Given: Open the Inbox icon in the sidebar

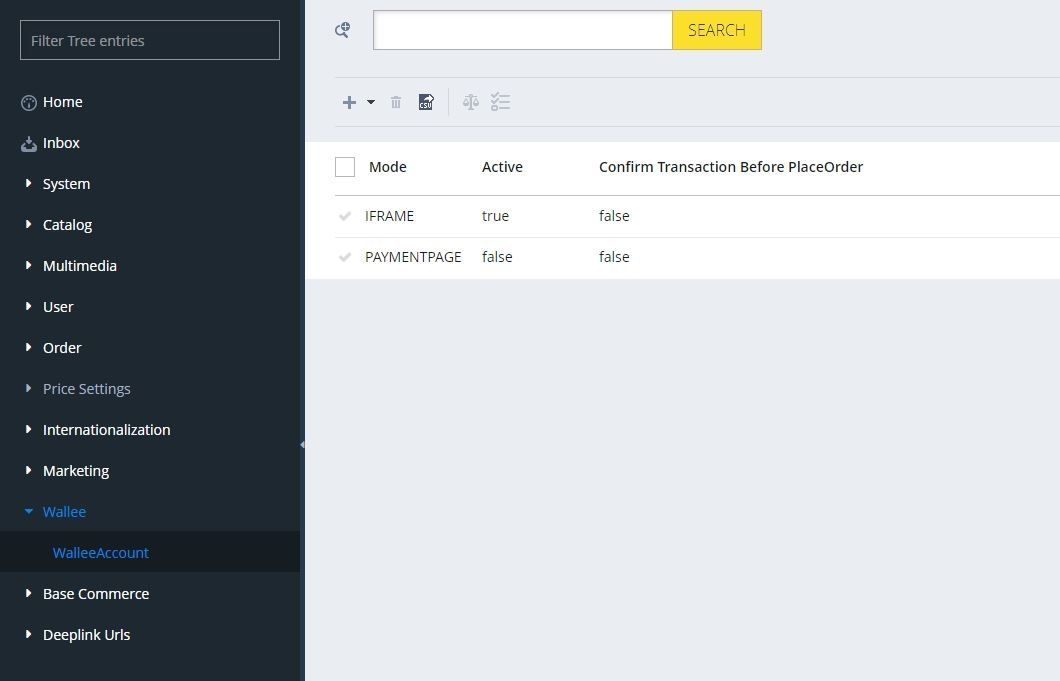Looking at the screenshot, I should click(x=28, y=143).
